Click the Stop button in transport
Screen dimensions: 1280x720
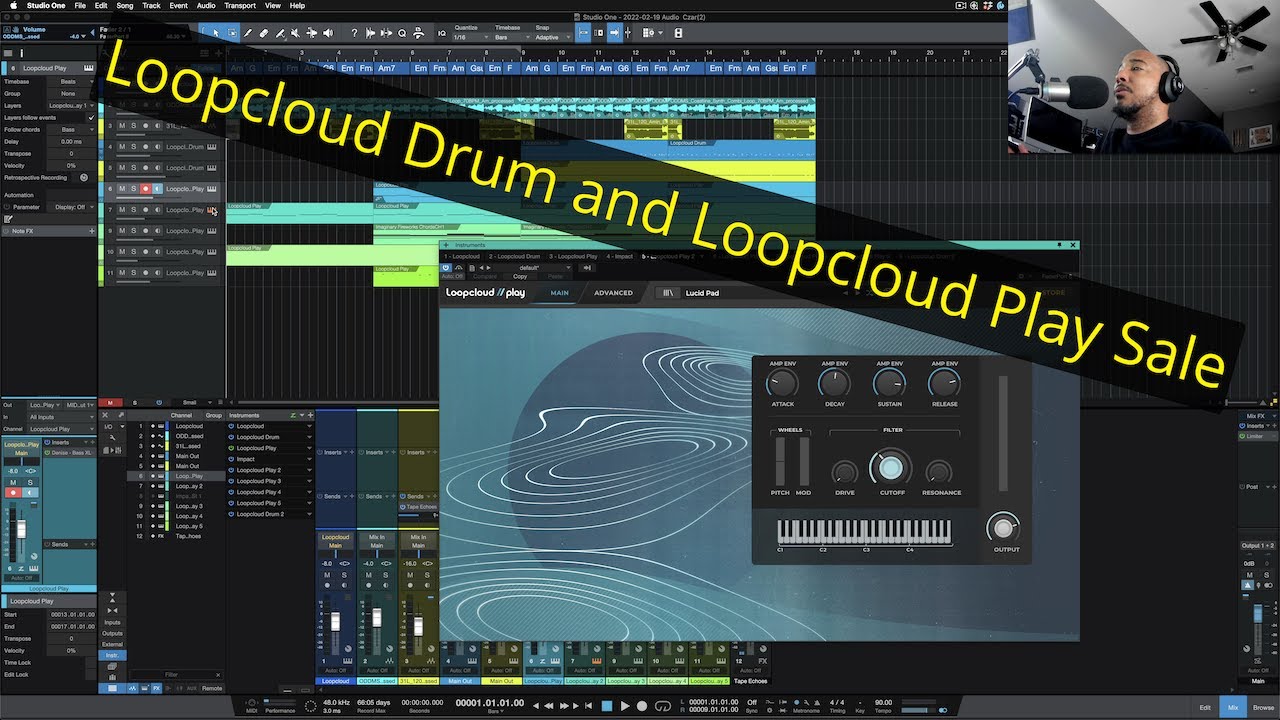pos(606,706)
